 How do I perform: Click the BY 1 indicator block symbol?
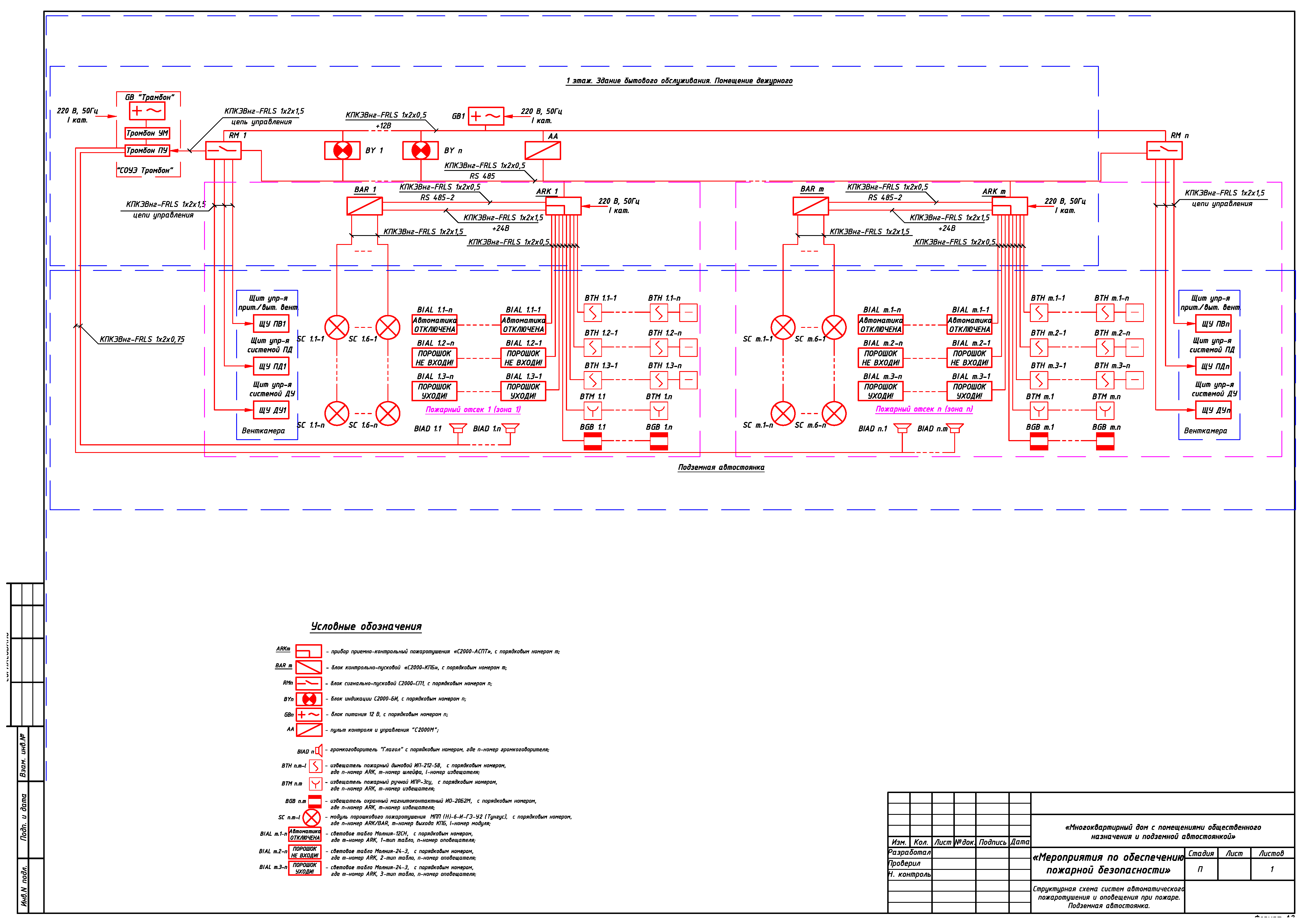click(342, 150)
